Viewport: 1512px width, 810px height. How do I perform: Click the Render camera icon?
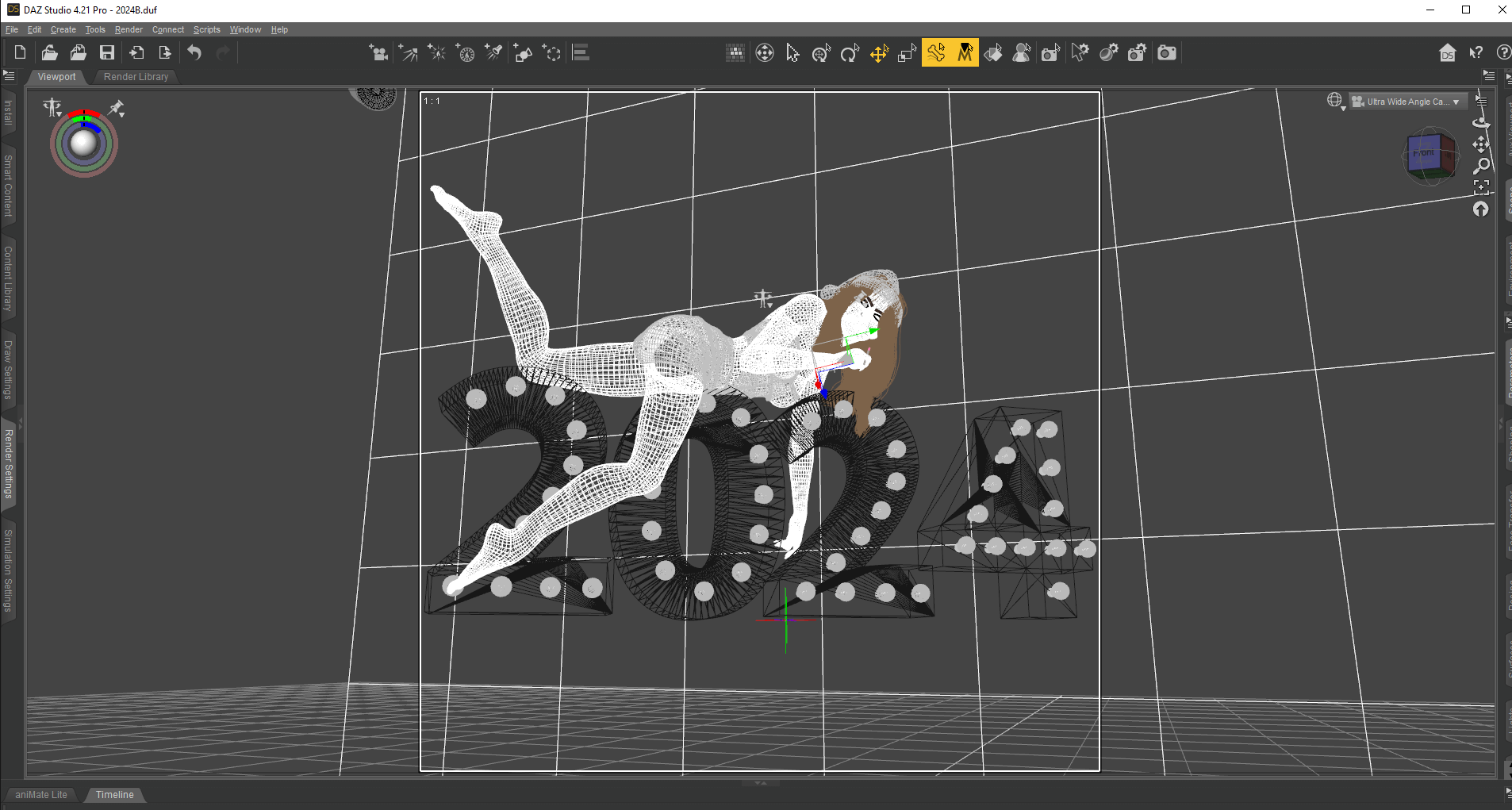1166,53
